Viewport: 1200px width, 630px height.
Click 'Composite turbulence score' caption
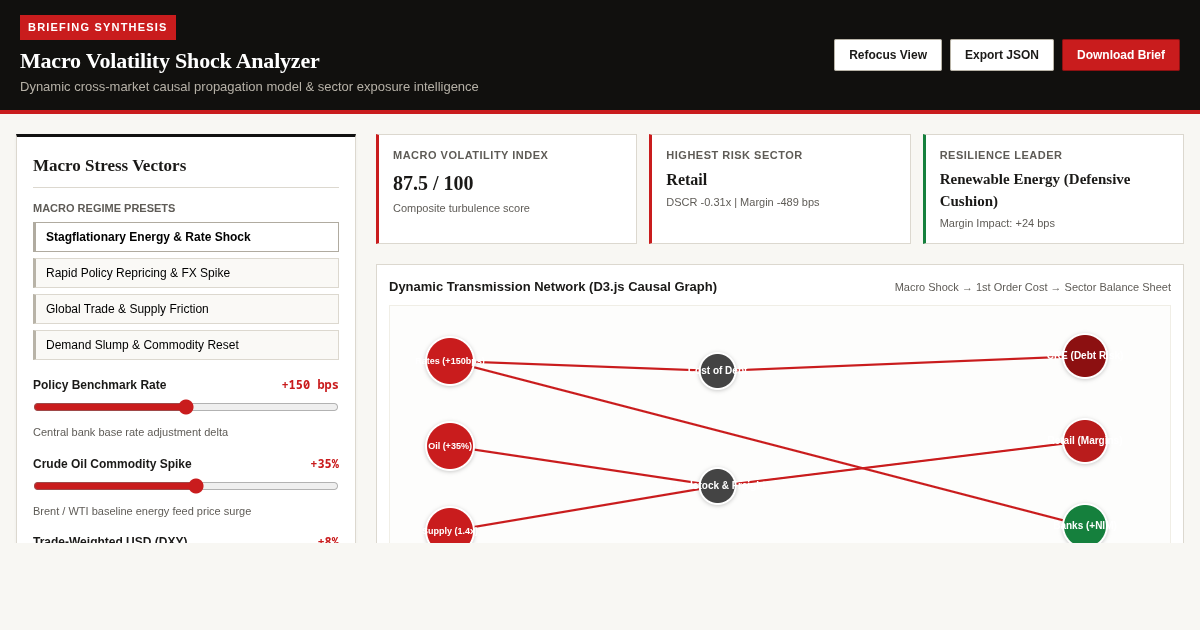click(461, 208)
